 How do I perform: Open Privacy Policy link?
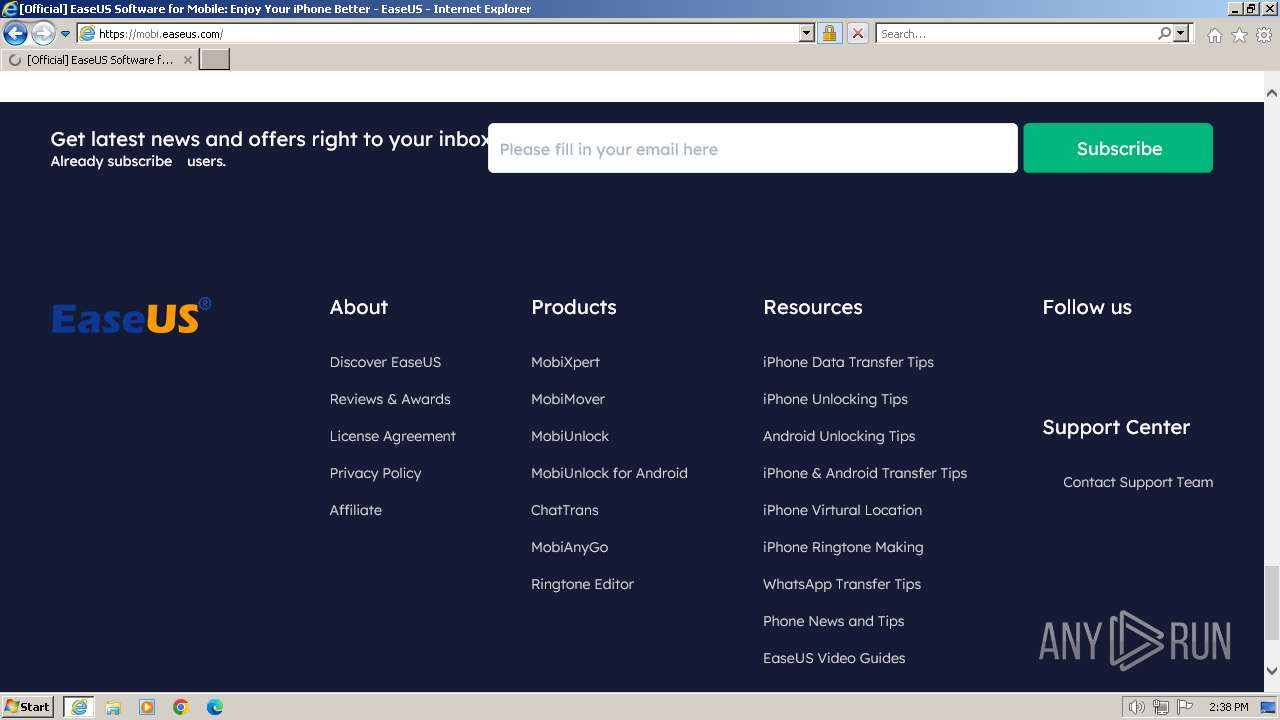coord(375,473)
